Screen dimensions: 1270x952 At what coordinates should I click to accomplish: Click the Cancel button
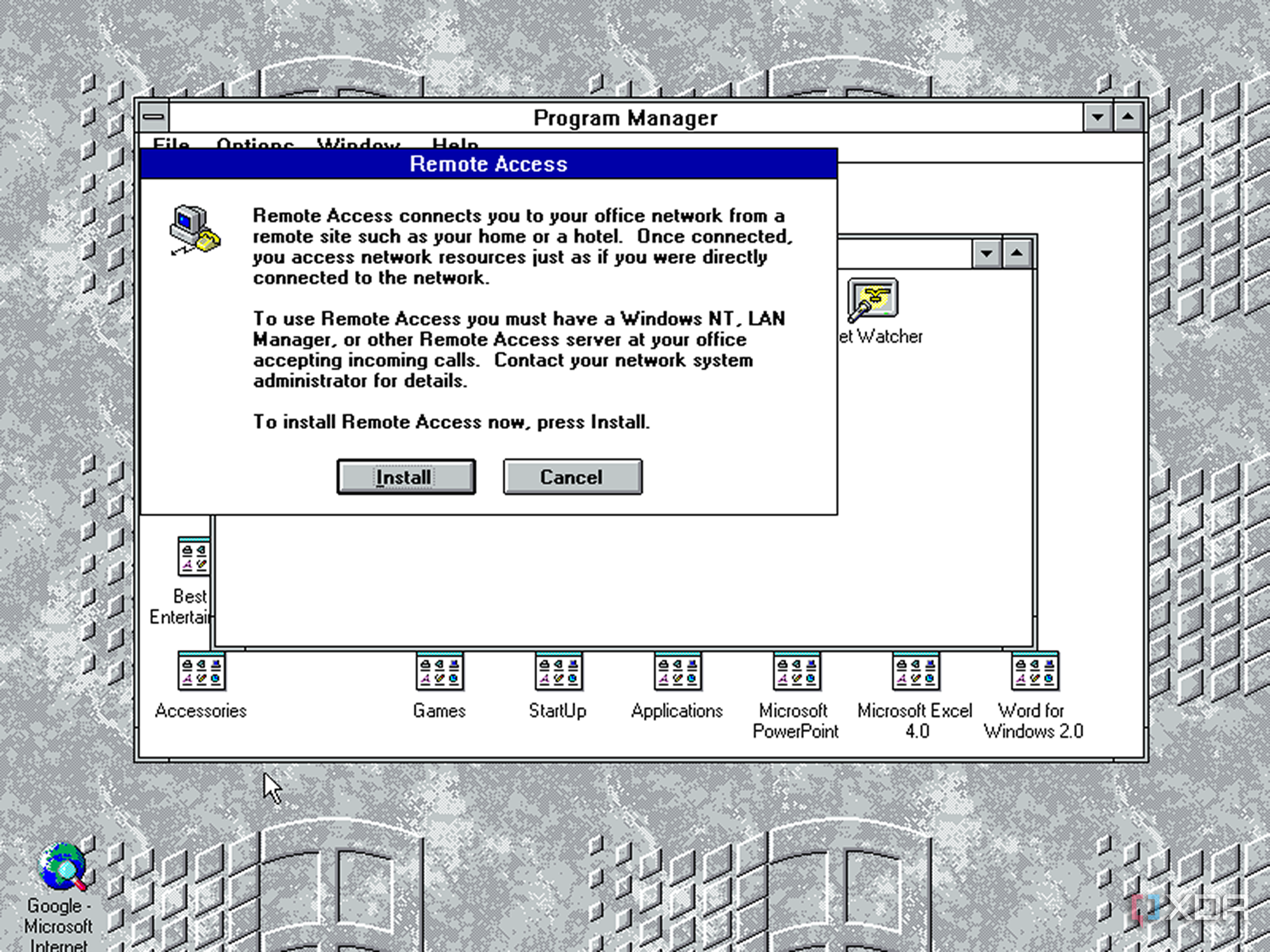(572, 477)
